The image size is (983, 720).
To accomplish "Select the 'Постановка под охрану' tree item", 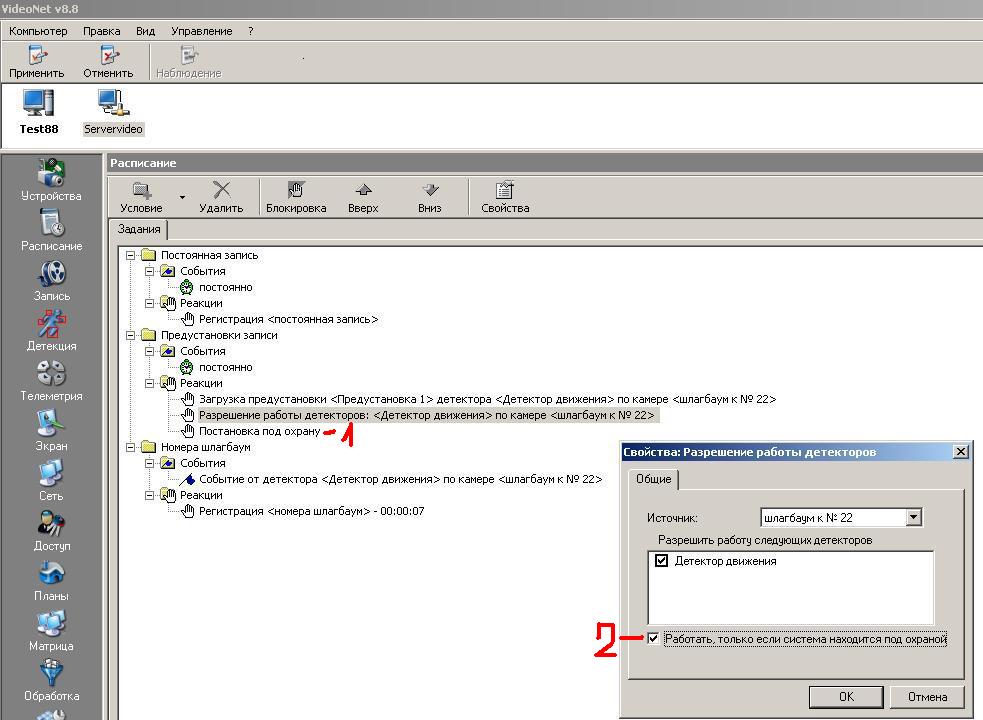I will [258, 431].
